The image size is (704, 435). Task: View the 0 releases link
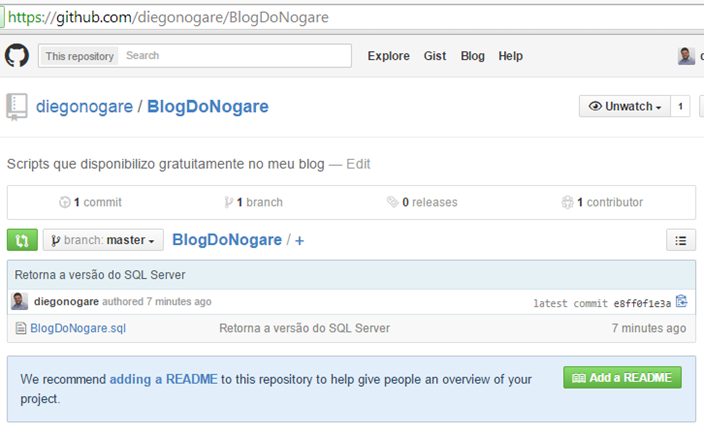(x=422, y=202)
